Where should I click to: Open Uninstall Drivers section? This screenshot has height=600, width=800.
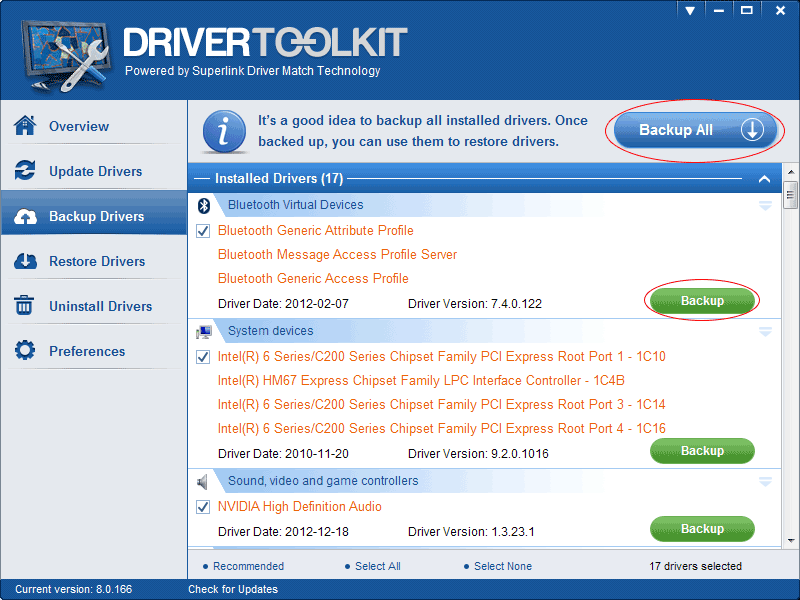(94, 306)
